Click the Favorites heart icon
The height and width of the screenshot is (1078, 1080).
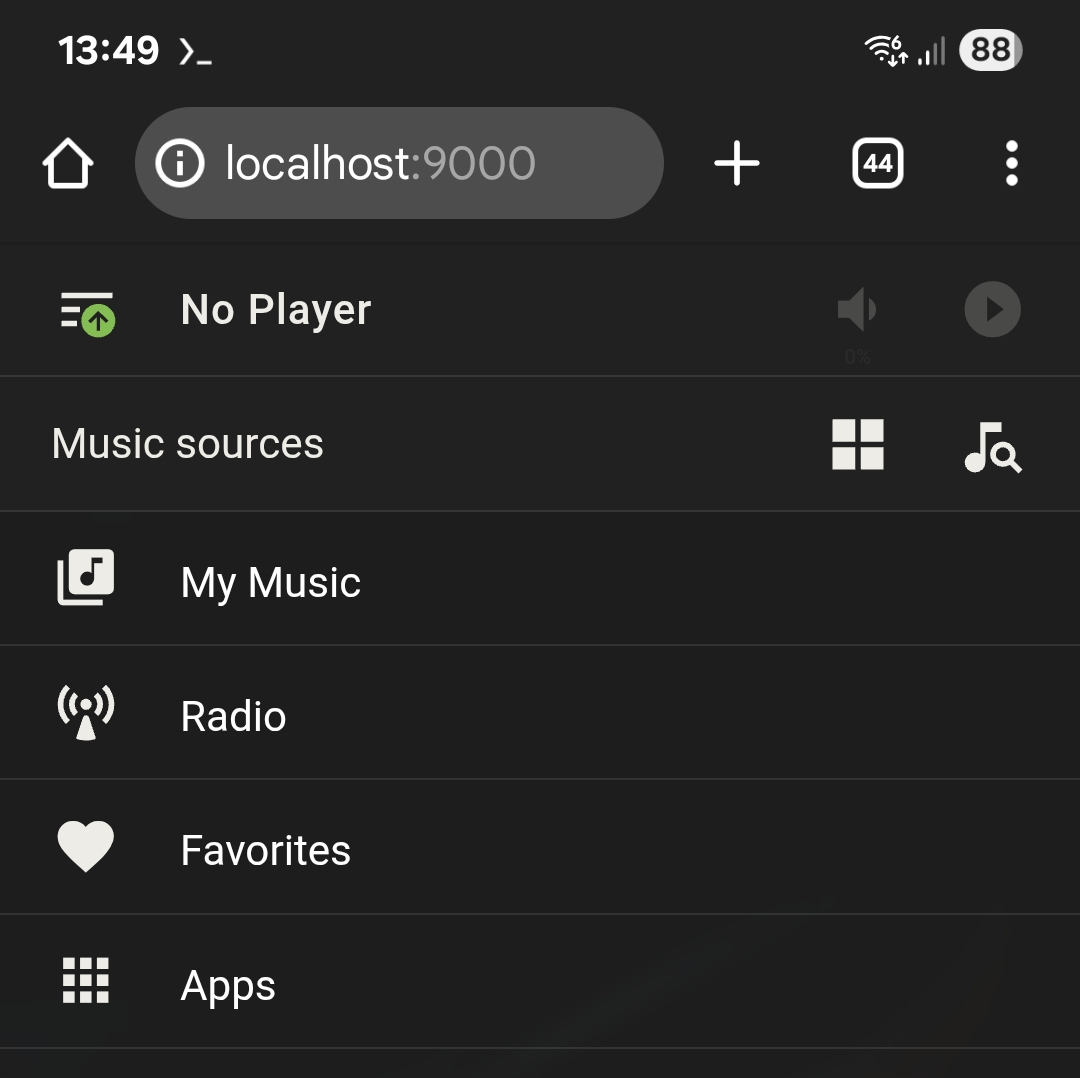pos(86,847)
